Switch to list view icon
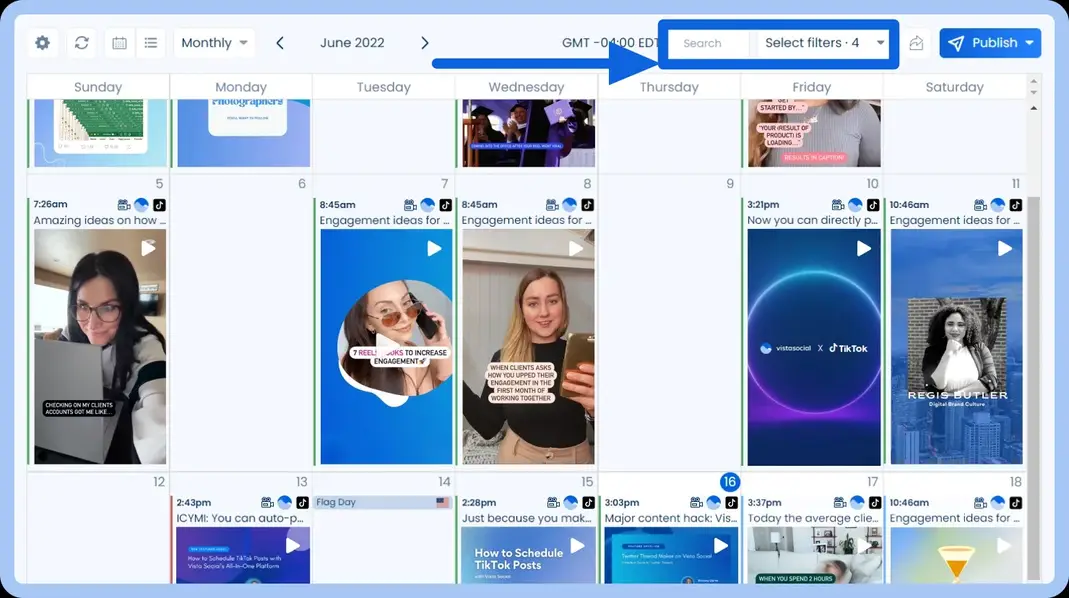This screenshot has height=598, width=1069. (151, 43)
